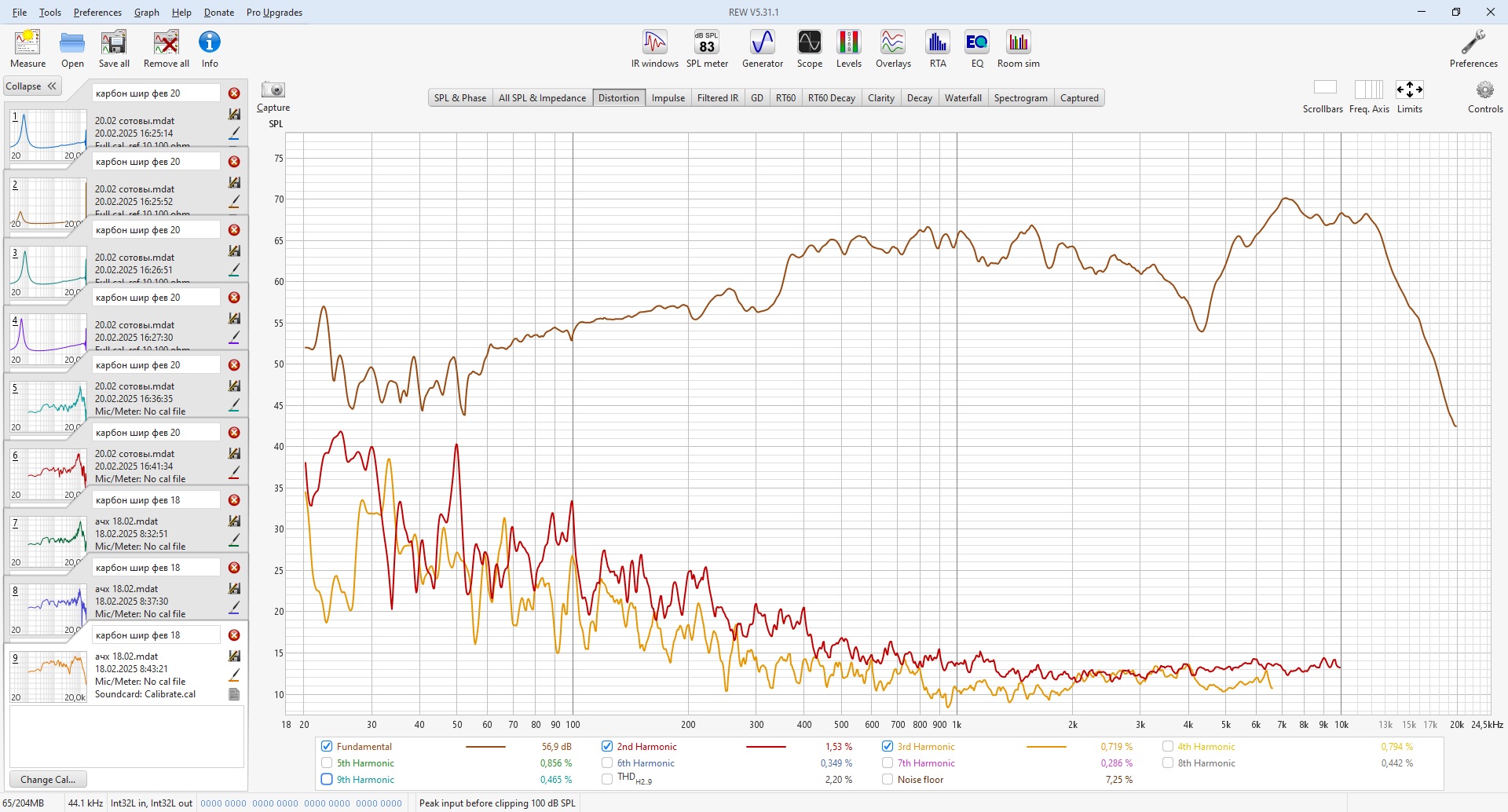Image resolution: width=1508 pixels, height=812 pixels.
Task: Open the File menu
Action: pos(20,13)
